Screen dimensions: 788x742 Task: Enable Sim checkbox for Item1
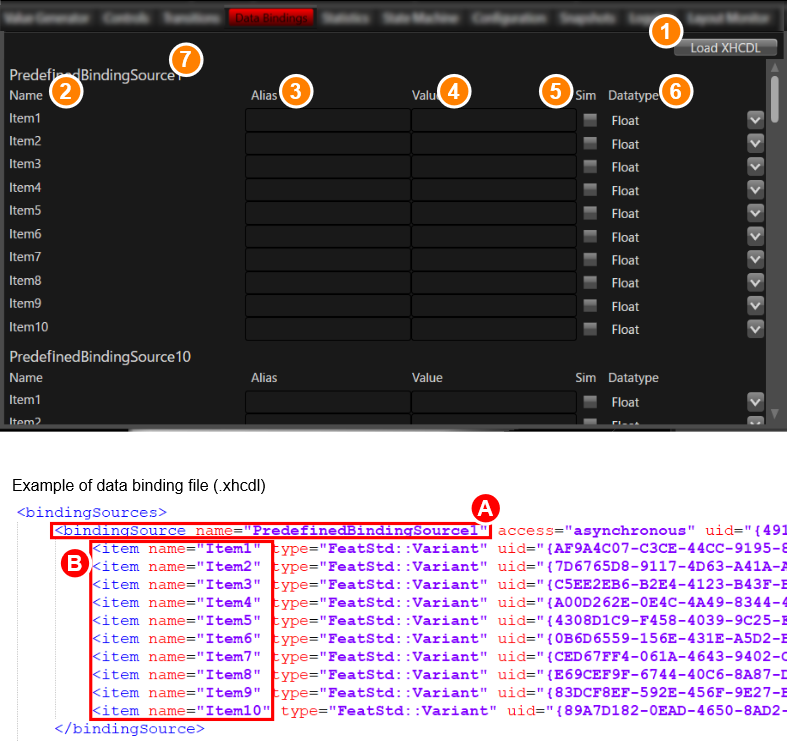[590, 120]
